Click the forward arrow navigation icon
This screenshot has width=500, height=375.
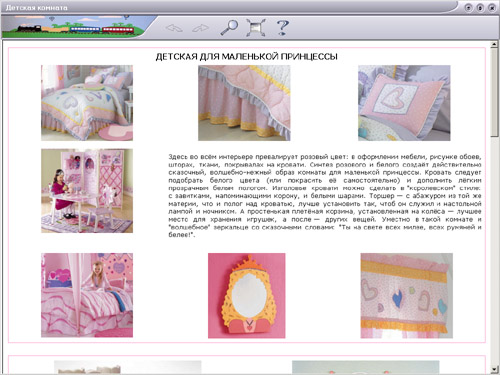click(x=200, y=28)
